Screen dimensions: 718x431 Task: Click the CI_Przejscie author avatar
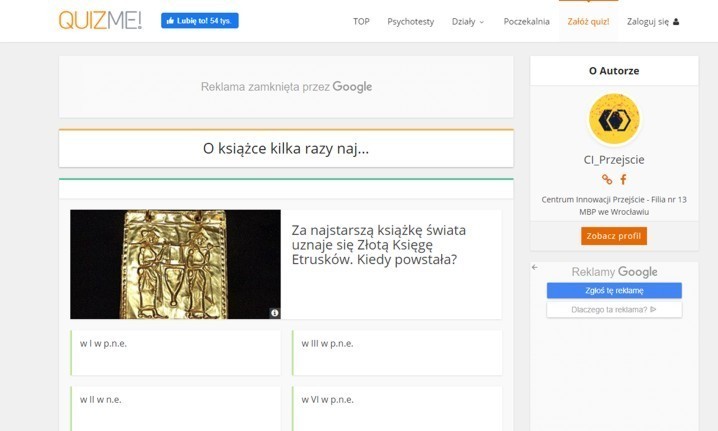(614, 119)
